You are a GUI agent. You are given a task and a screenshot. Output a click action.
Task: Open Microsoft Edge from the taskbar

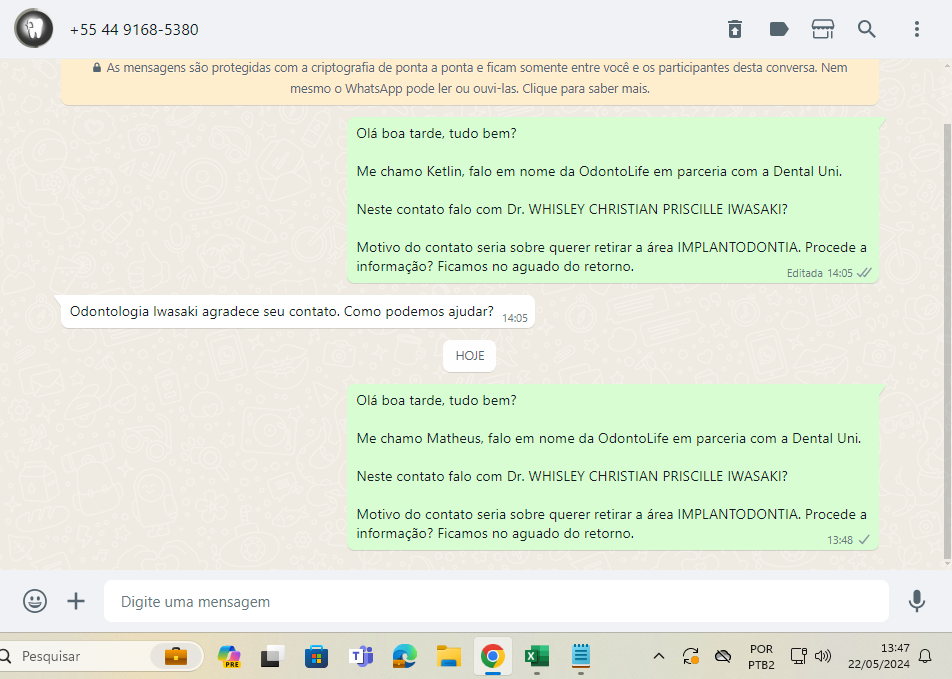404,656
